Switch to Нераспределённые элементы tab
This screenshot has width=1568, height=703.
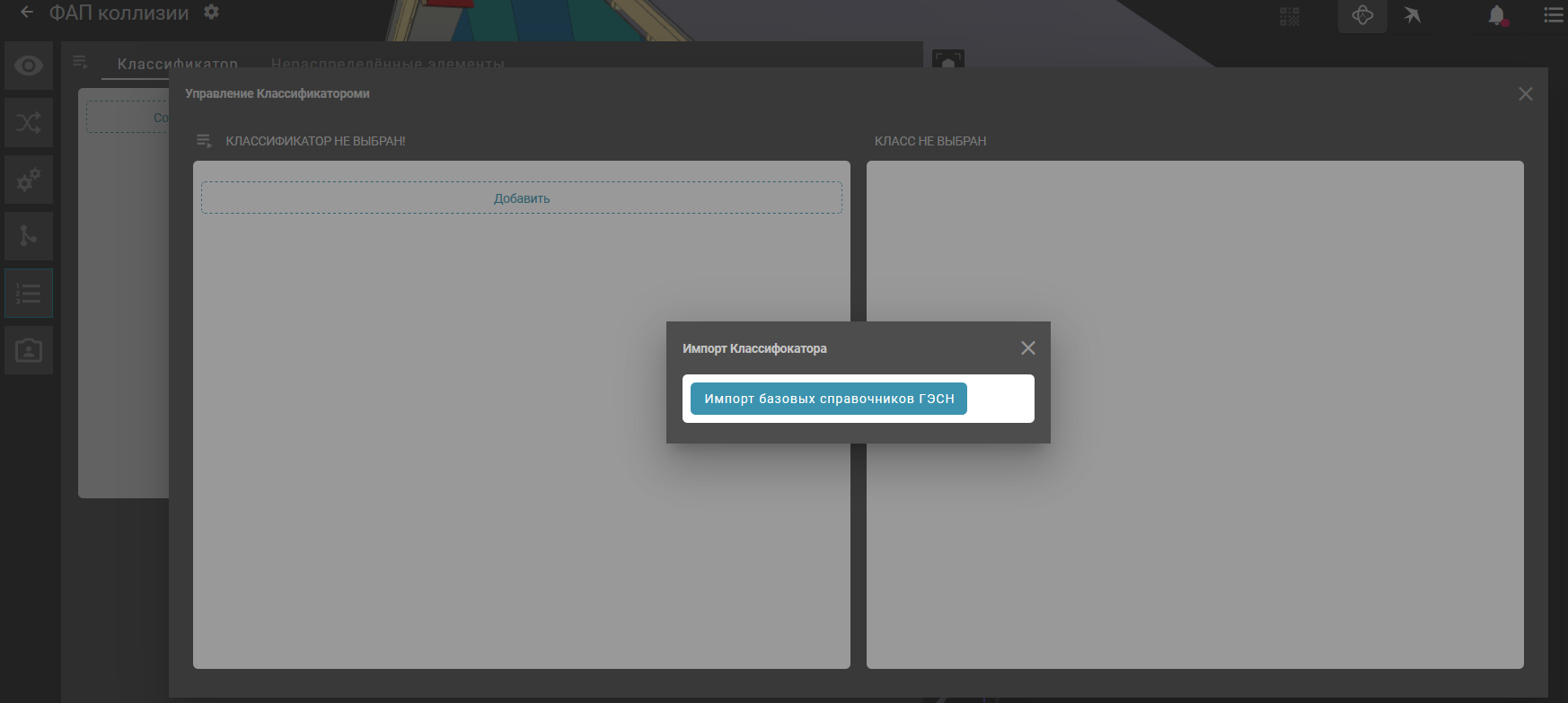(388, 64)
